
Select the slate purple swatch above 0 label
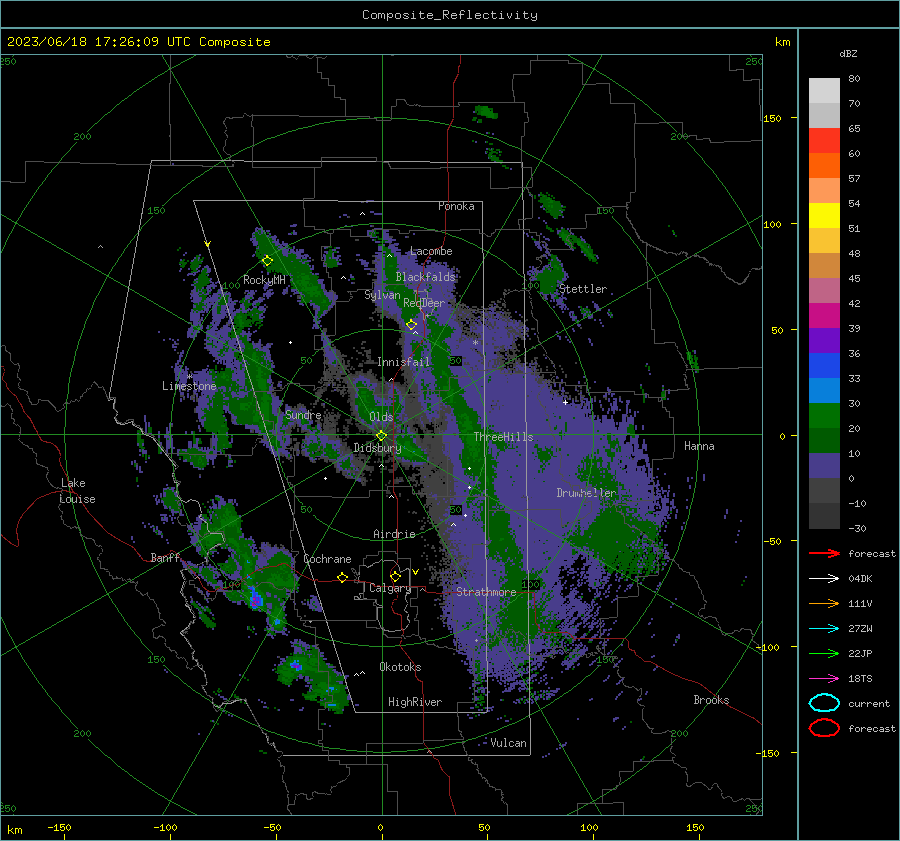824,465
